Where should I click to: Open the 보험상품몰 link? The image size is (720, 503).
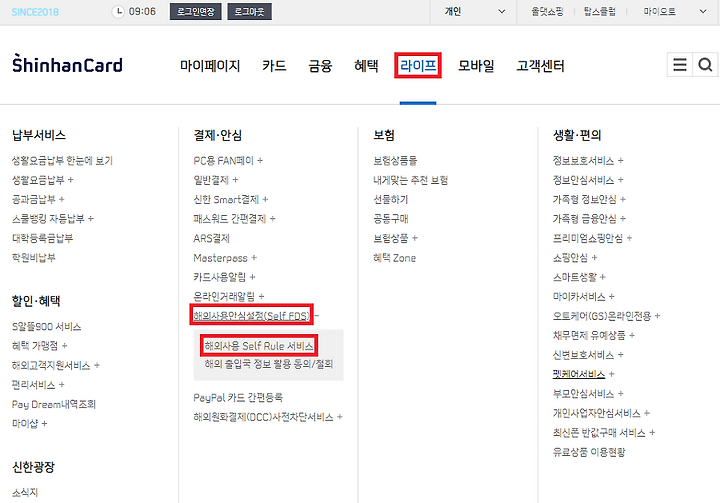coord(395,160)
